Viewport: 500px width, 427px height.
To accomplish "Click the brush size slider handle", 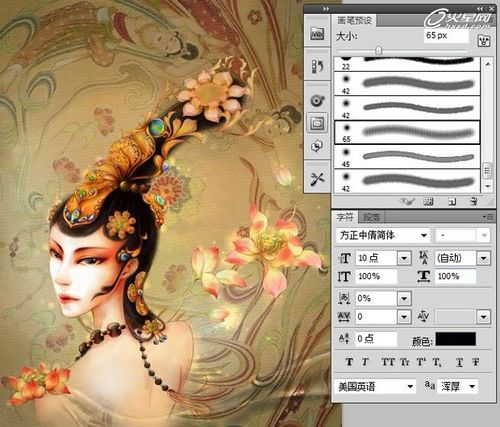I will click(379, 51).
